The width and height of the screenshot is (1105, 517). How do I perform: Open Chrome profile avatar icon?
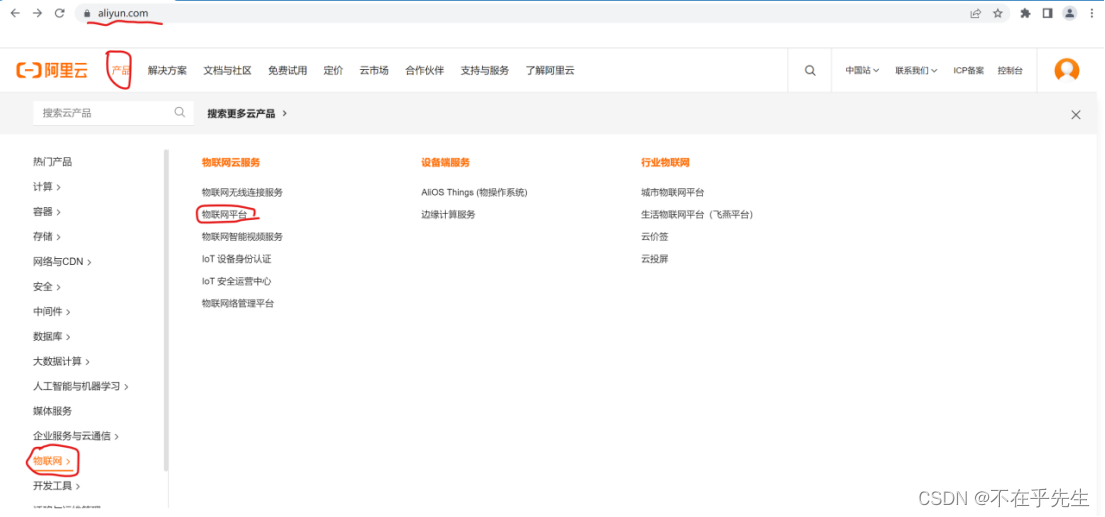(1070, 13)
